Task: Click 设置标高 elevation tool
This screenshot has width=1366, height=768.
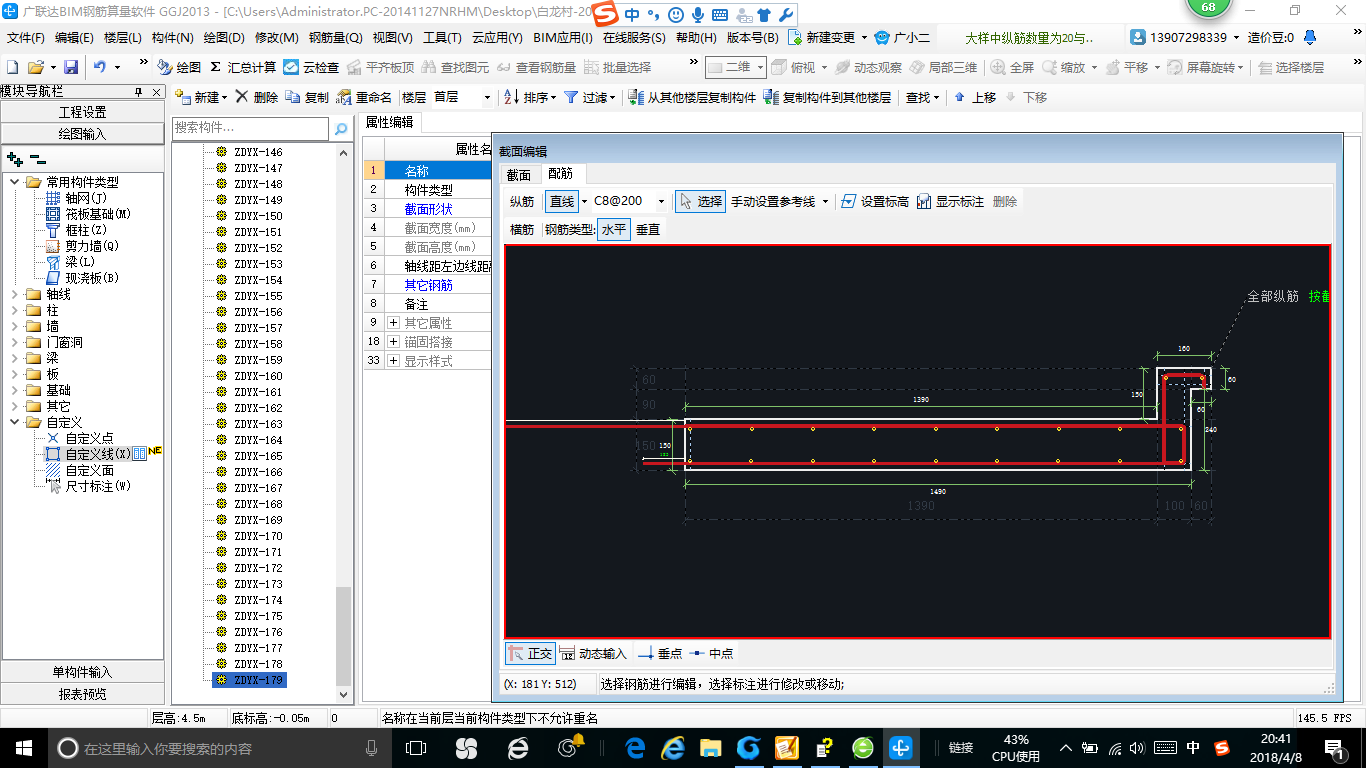Action: [874, 201]
